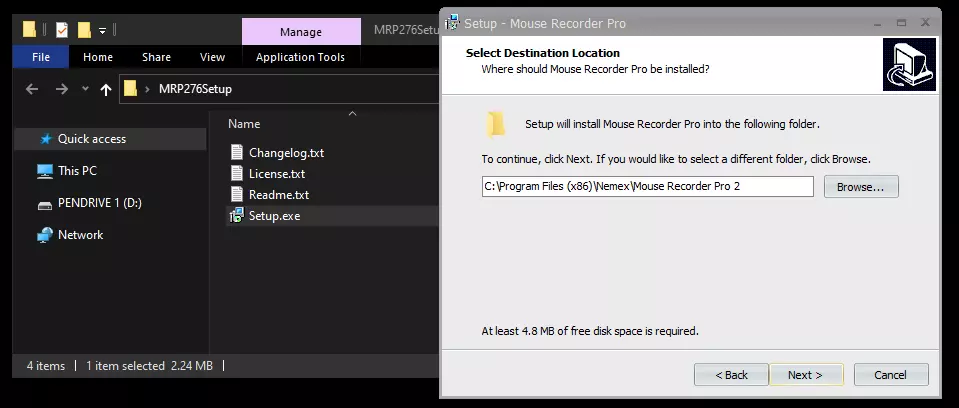
Task: Click '1 item selected 2.24 MB' status
Action: (149, 366)
